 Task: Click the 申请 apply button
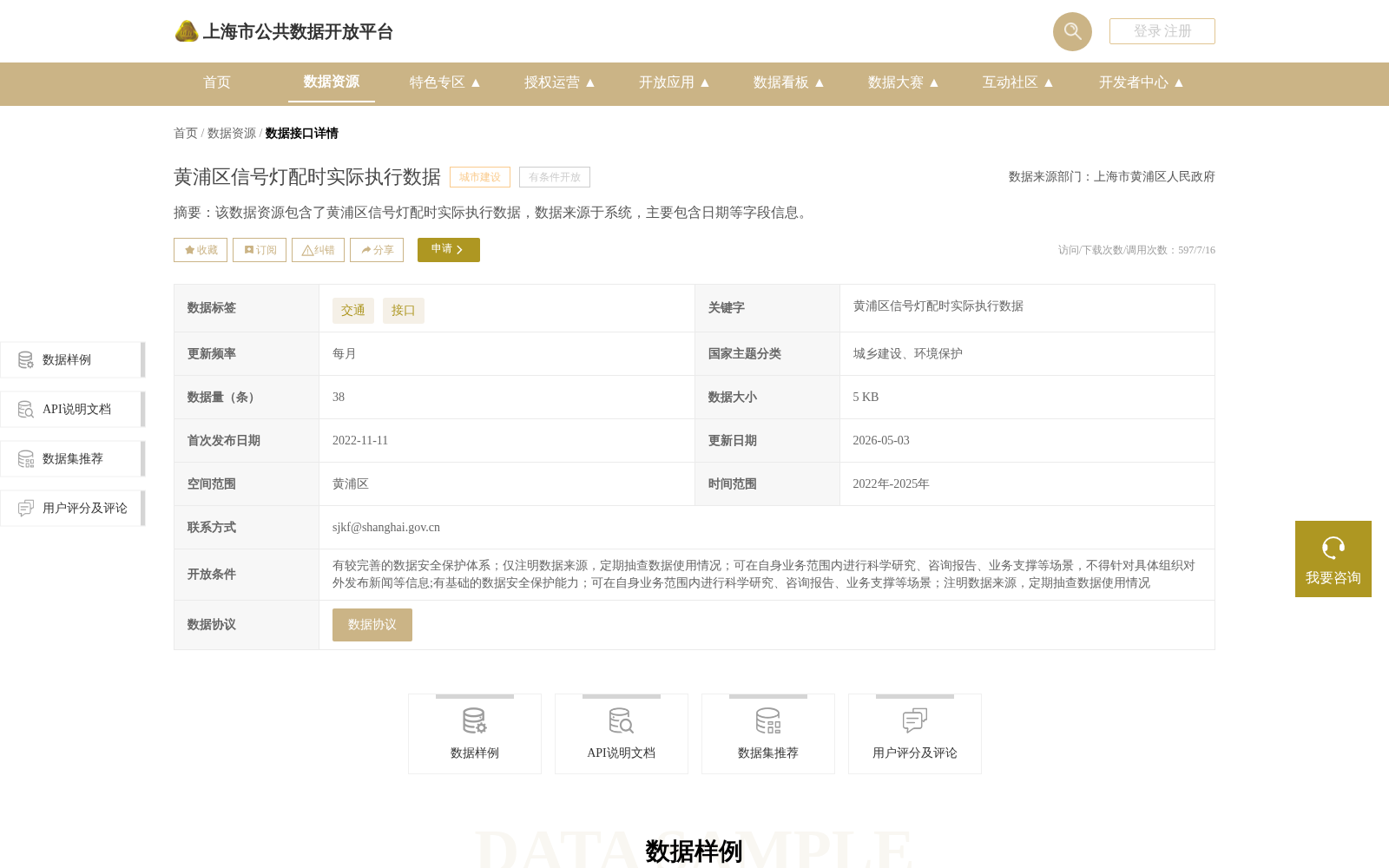click(449, 250)
